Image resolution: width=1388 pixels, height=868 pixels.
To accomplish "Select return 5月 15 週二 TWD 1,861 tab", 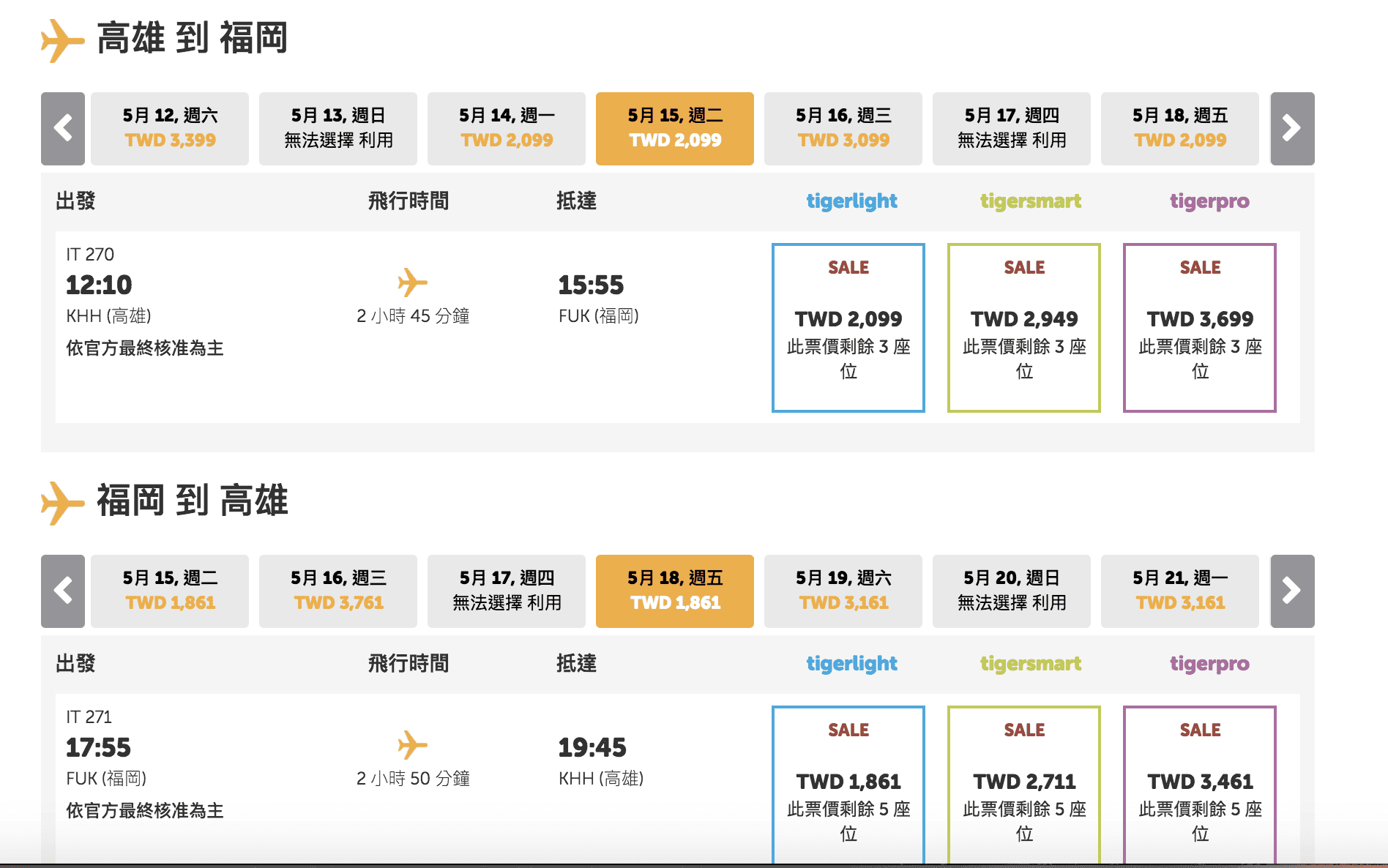I will [x=170, y=591].
